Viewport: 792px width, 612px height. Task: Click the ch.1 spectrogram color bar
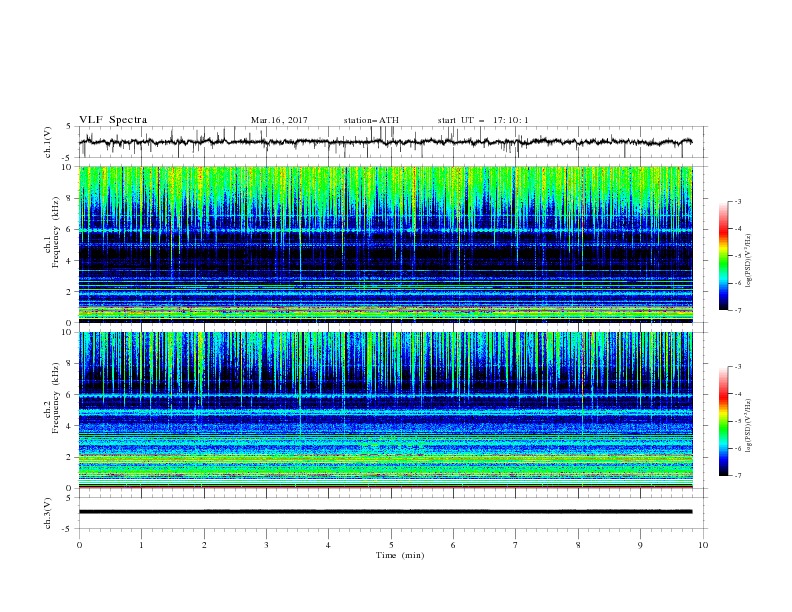click(x=723, y=256)
